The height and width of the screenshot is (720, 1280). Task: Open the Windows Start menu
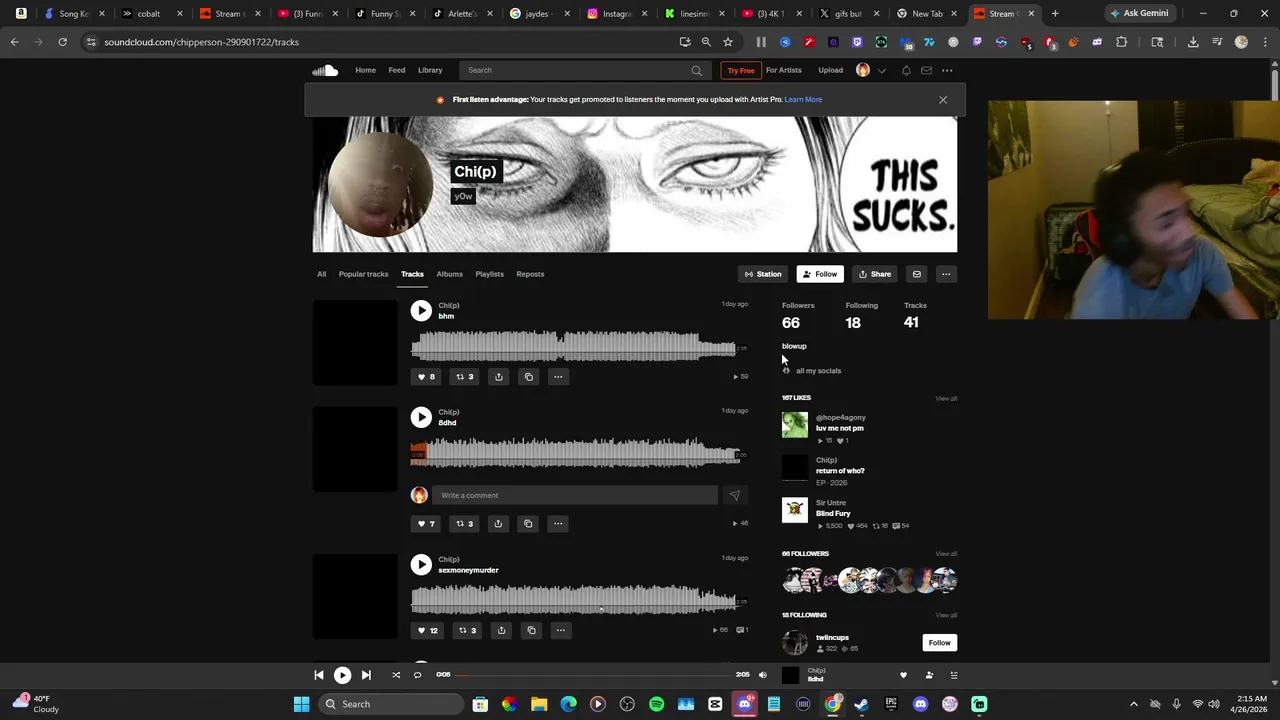coord(301,704)
